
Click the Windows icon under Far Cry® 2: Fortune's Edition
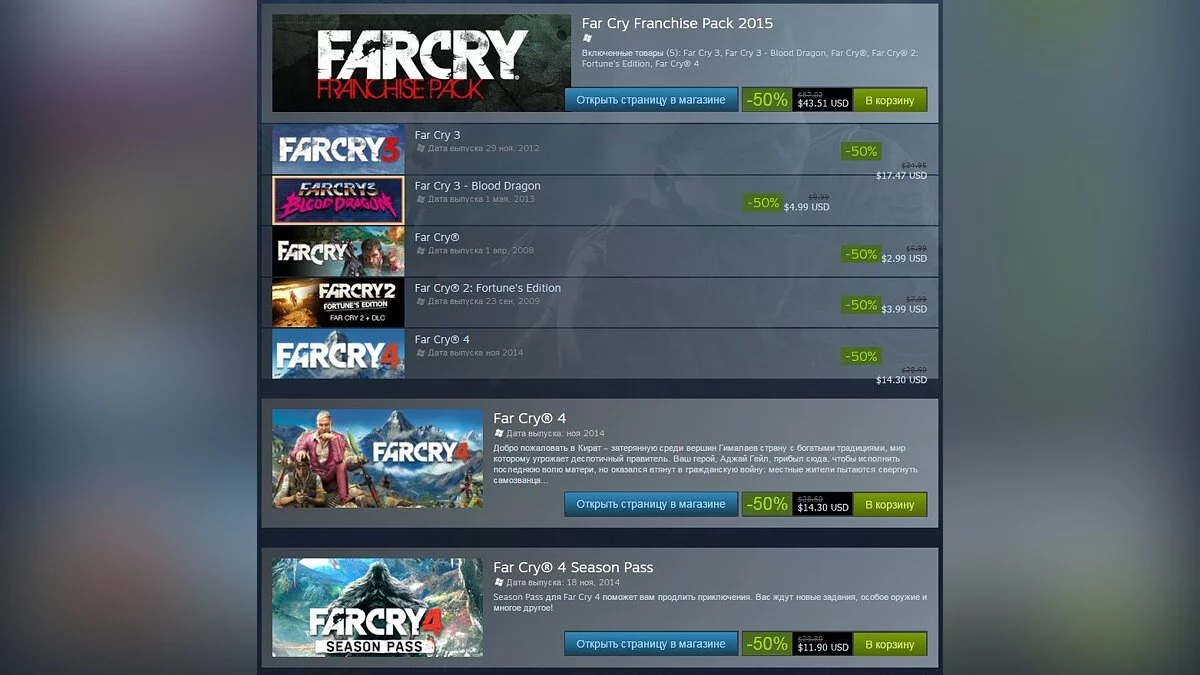coord(420,301)
